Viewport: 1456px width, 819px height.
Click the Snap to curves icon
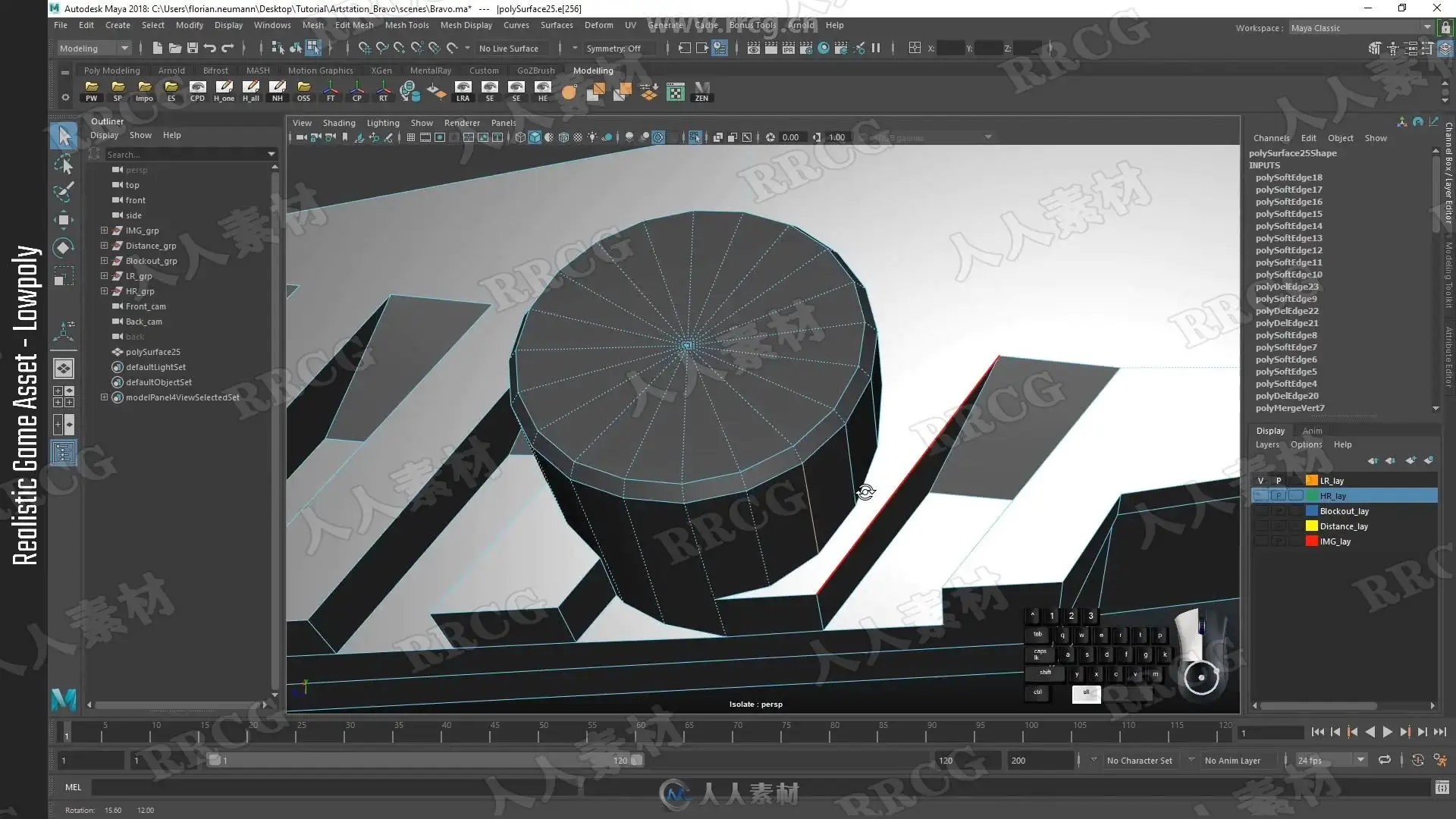point(382,48)
